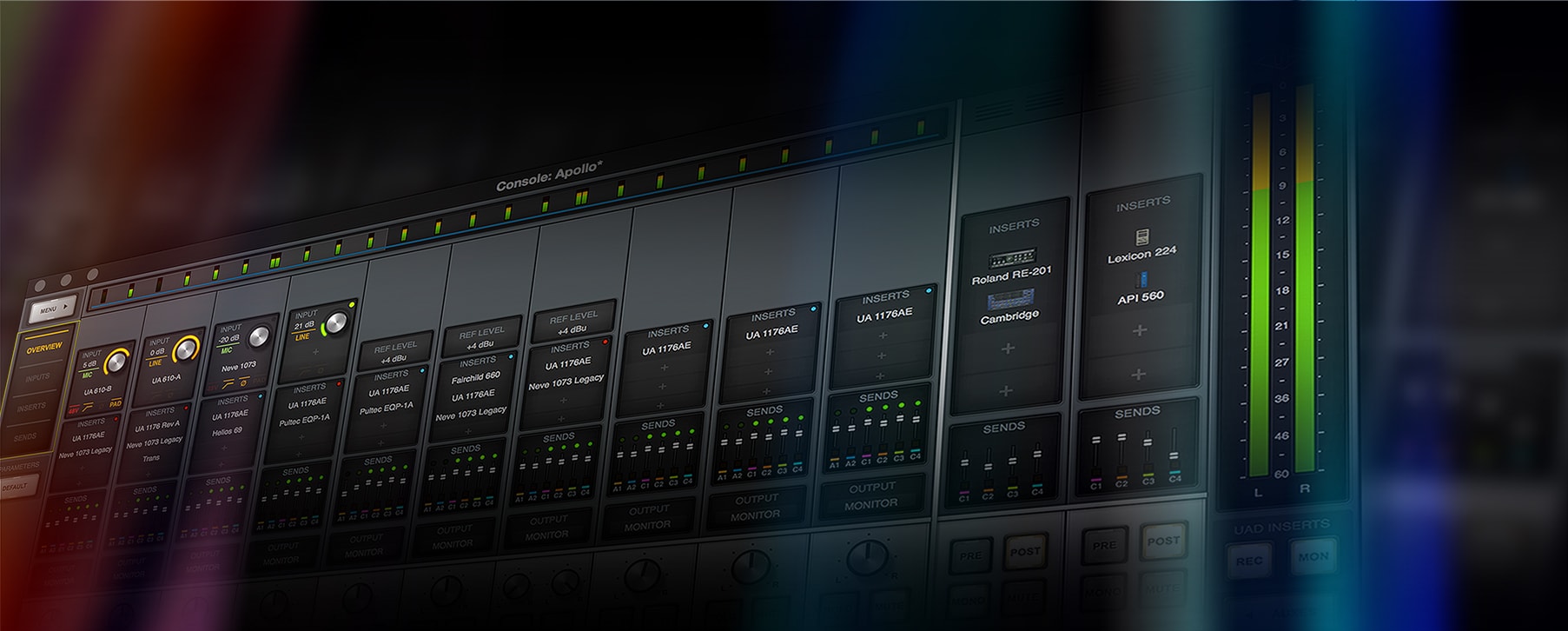This screenshot has height=631, width=1568.
Task: Click polarity icon on the Neve 1073 channel
Action: [243, 382]
